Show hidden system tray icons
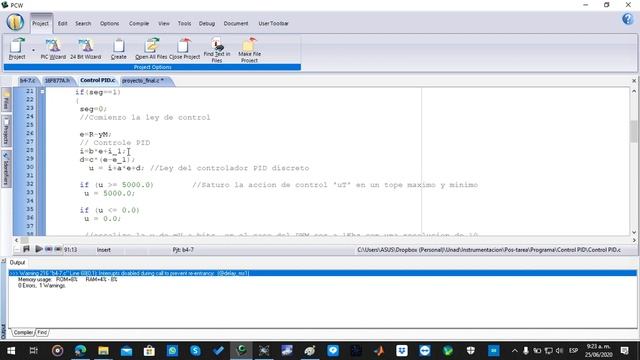Image resolution: width=640 pixels, height=360 pixels. [x=515, y=351]
